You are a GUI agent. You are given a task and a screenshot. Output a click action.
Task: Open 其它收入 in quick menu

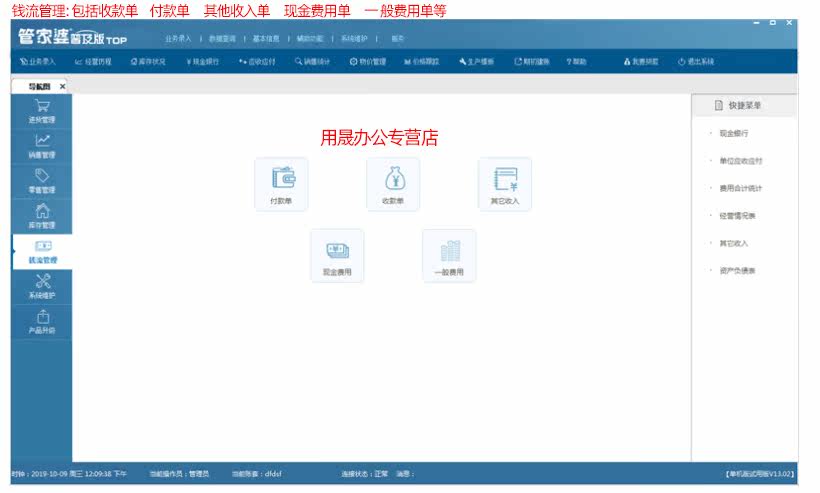[734, 244]
